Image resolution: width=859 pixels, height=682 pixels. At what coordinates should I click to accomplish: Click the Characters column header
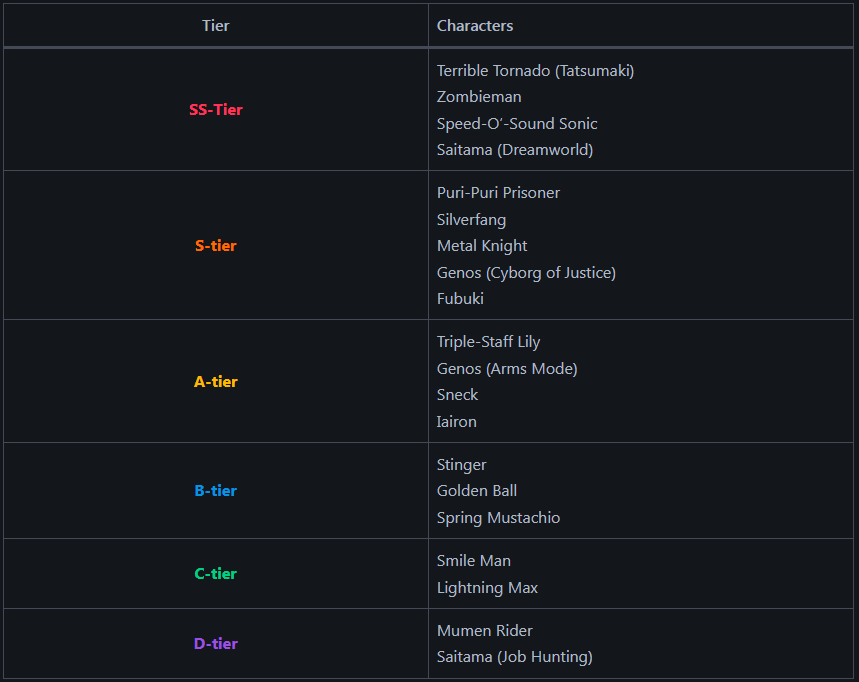[475, 26]
